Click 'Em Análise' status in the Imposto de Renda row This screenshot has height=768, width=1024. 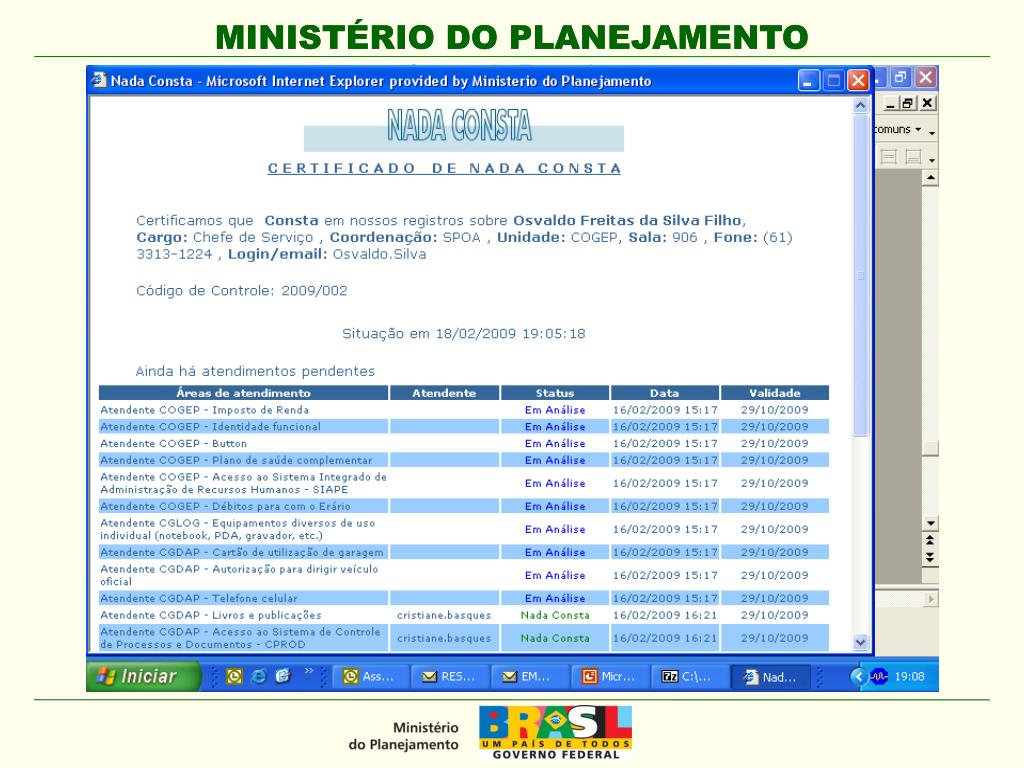(x=555, y=410)
